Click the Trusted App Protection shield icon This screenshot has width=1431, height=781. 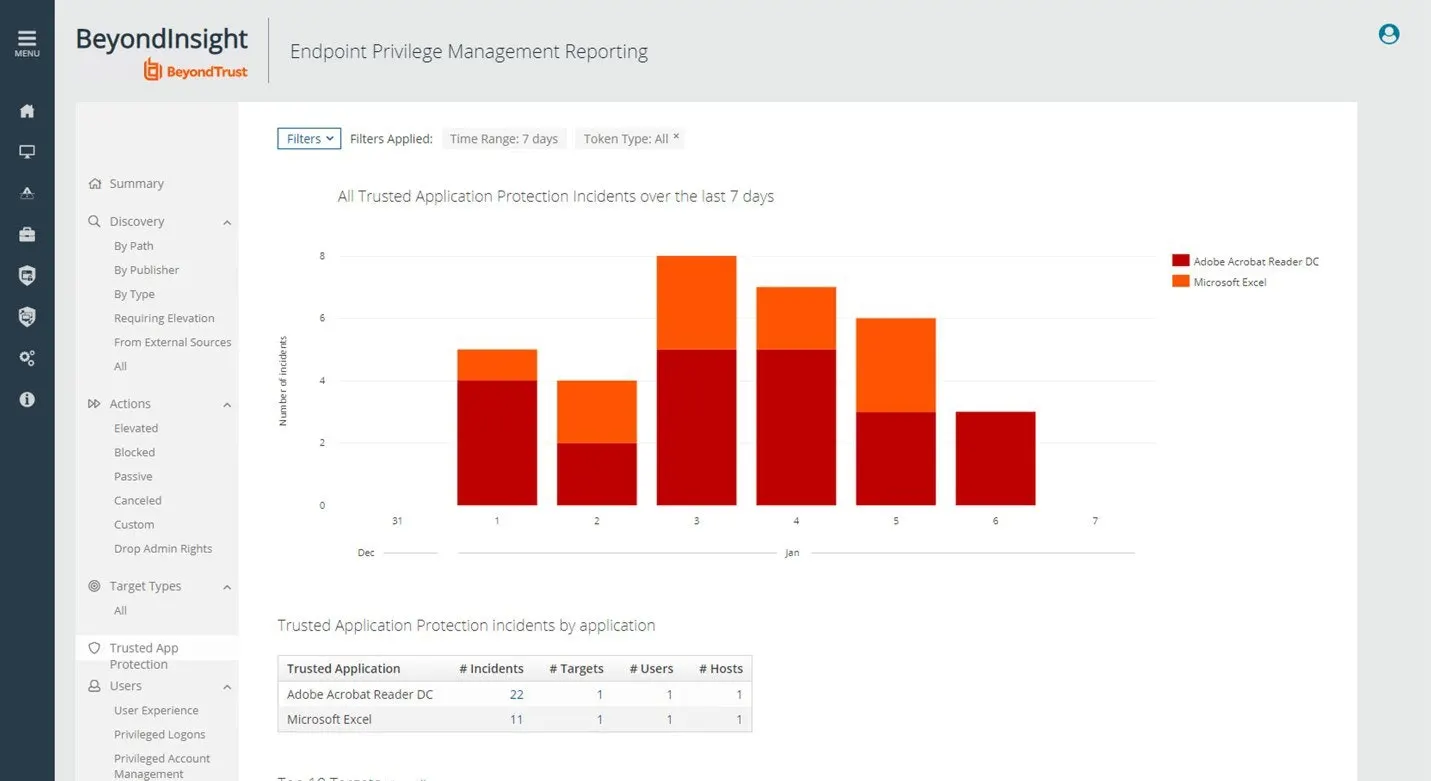coord(95,648)
